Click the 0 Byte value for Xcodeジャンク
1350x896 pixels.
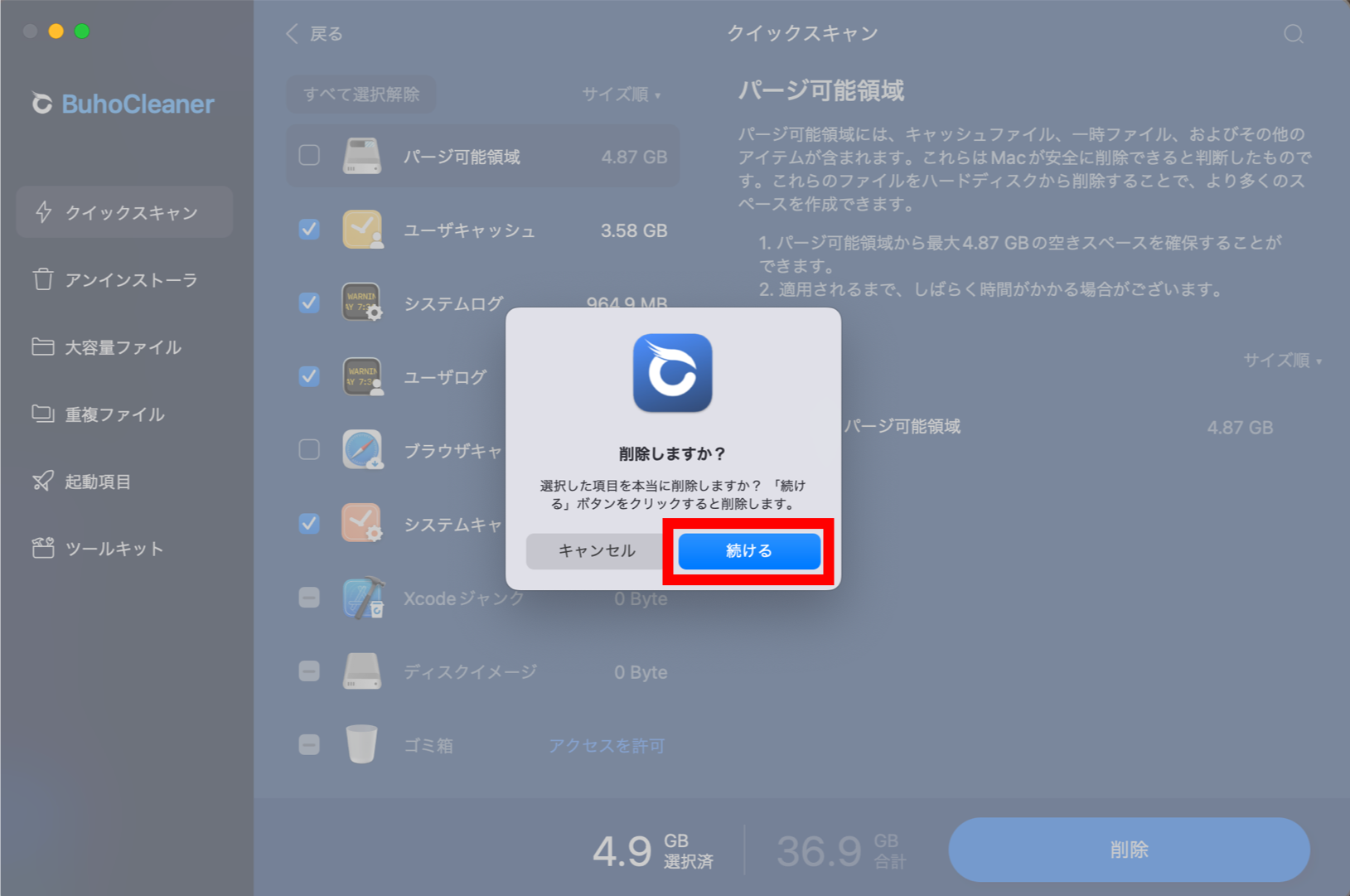pos(641,598)
